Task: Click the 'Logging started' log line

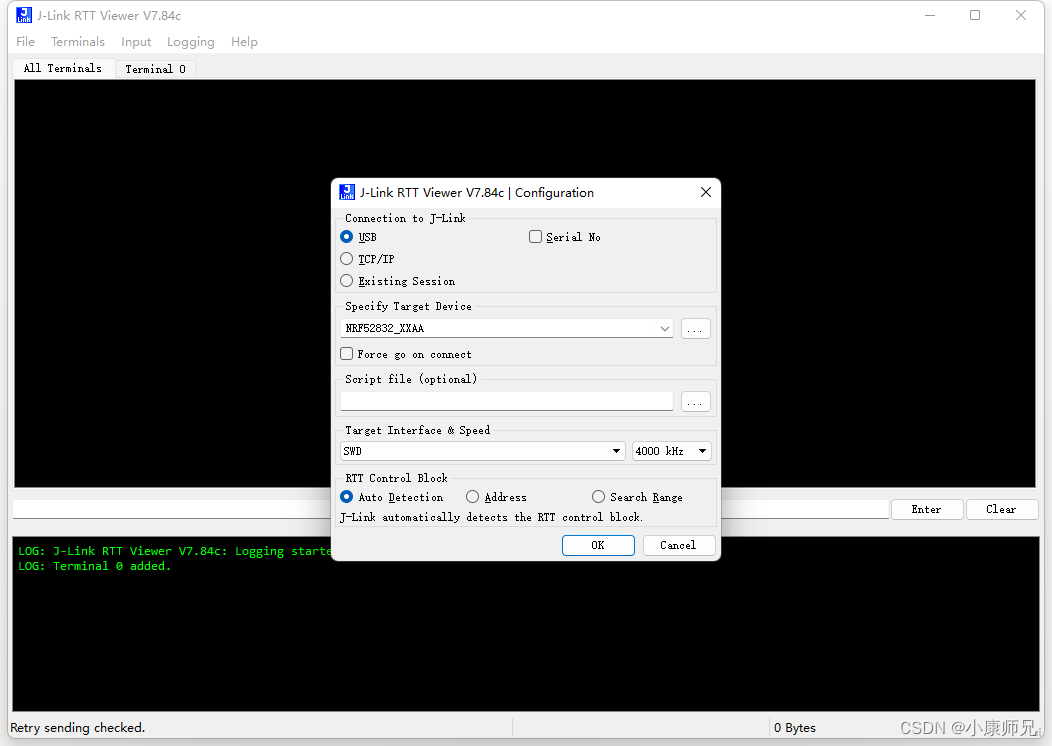Action: click(174, 551)
